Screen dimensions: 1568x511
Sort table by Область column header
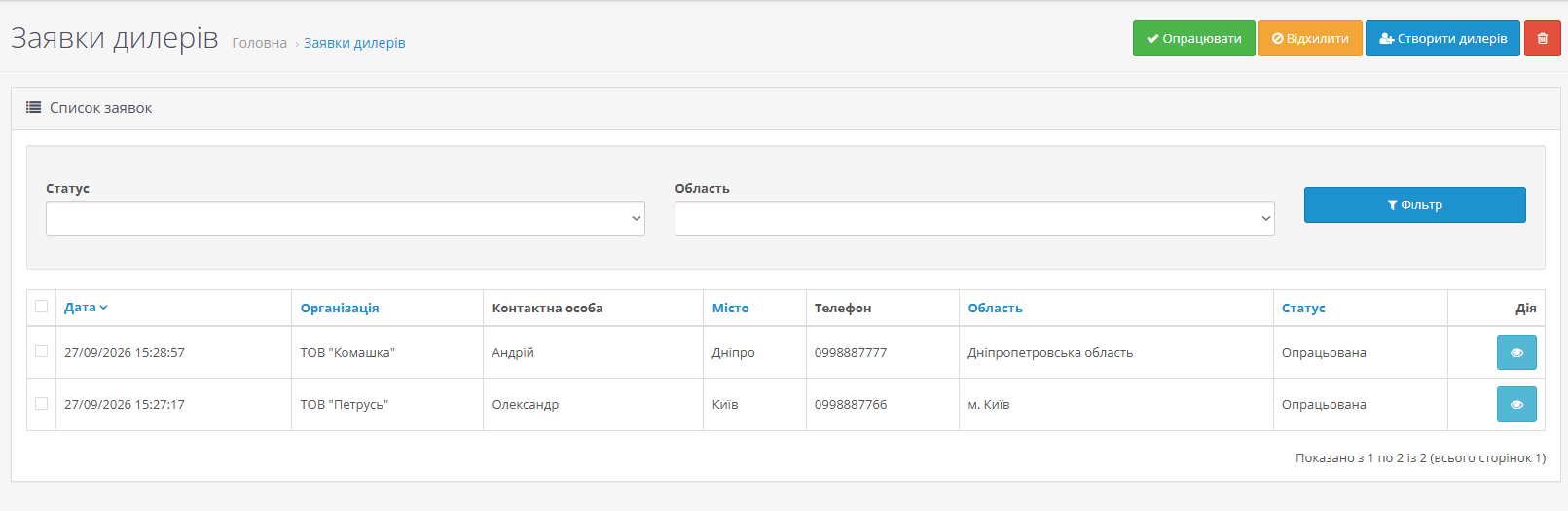995,308
